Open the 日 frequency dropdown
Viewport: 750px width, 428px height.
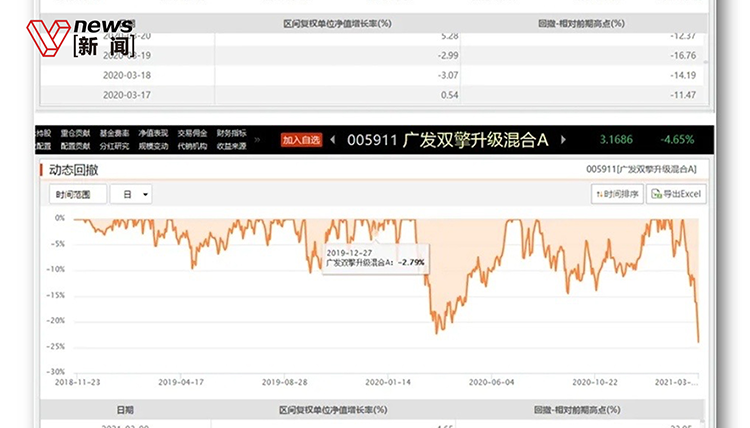coord(131,194)
